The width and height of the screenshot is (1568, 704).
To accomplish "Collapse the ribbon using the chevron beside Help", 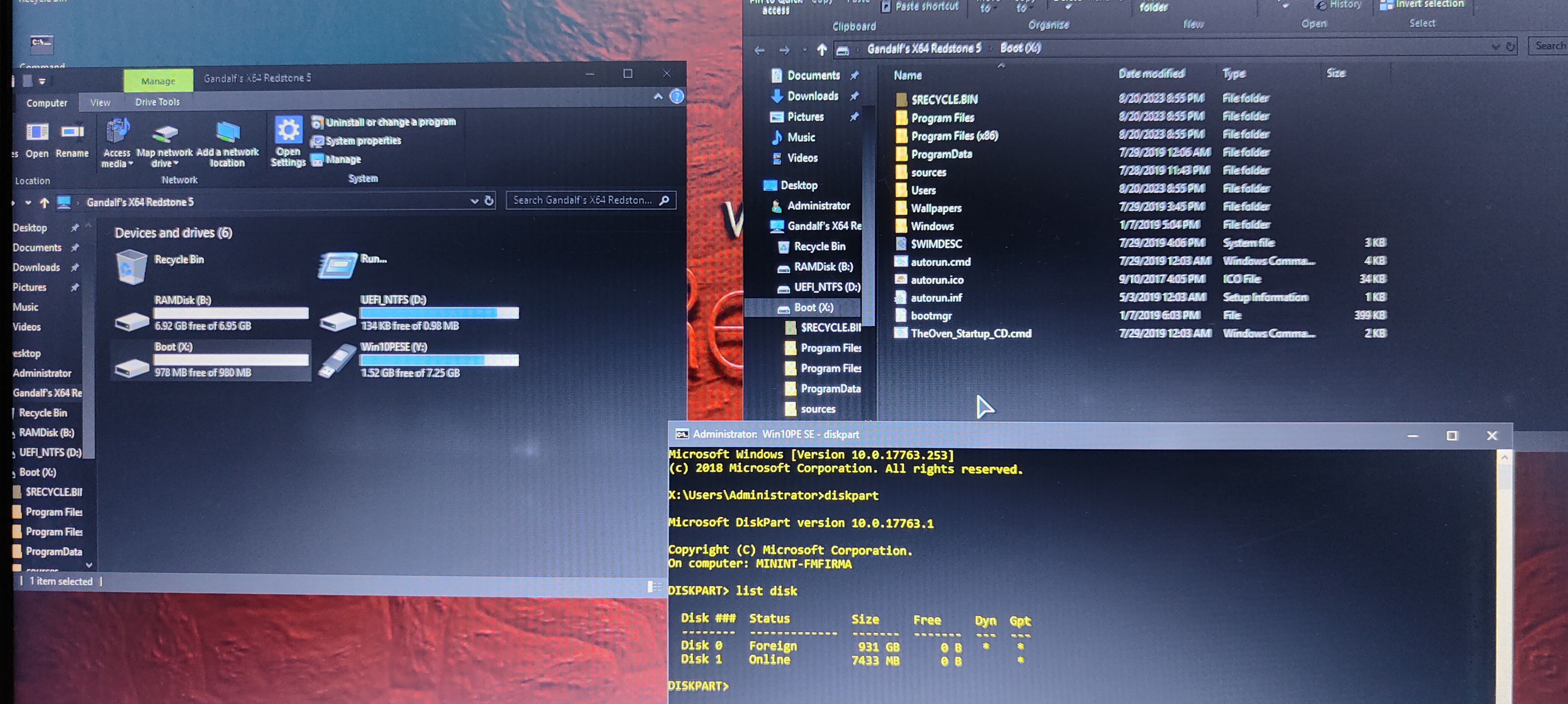I will tap(658, 96).
